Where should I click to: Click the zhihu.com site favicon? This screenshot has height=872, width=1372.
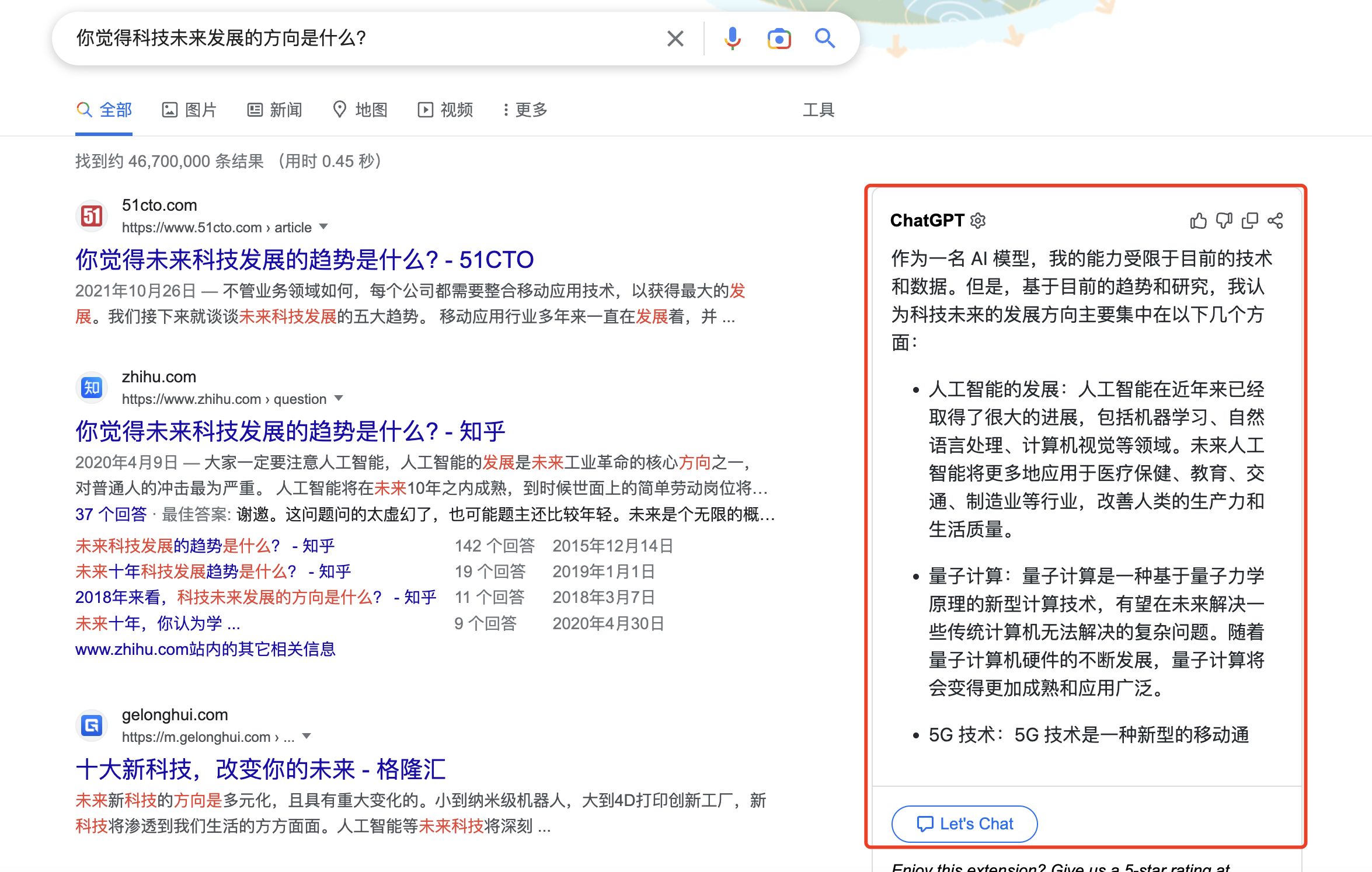(92, 388)
